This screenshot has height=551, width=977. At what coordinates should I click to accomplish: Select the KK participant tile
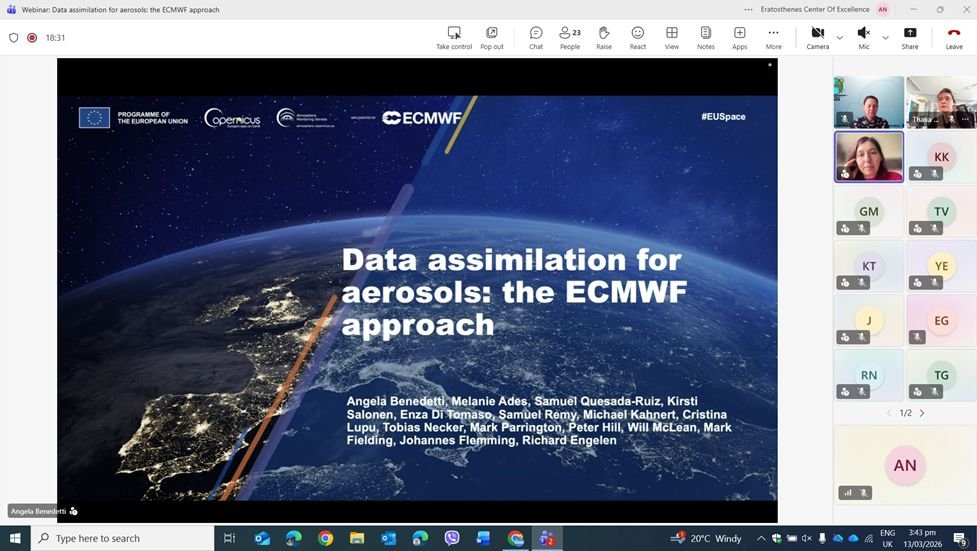tap(941, 157)
